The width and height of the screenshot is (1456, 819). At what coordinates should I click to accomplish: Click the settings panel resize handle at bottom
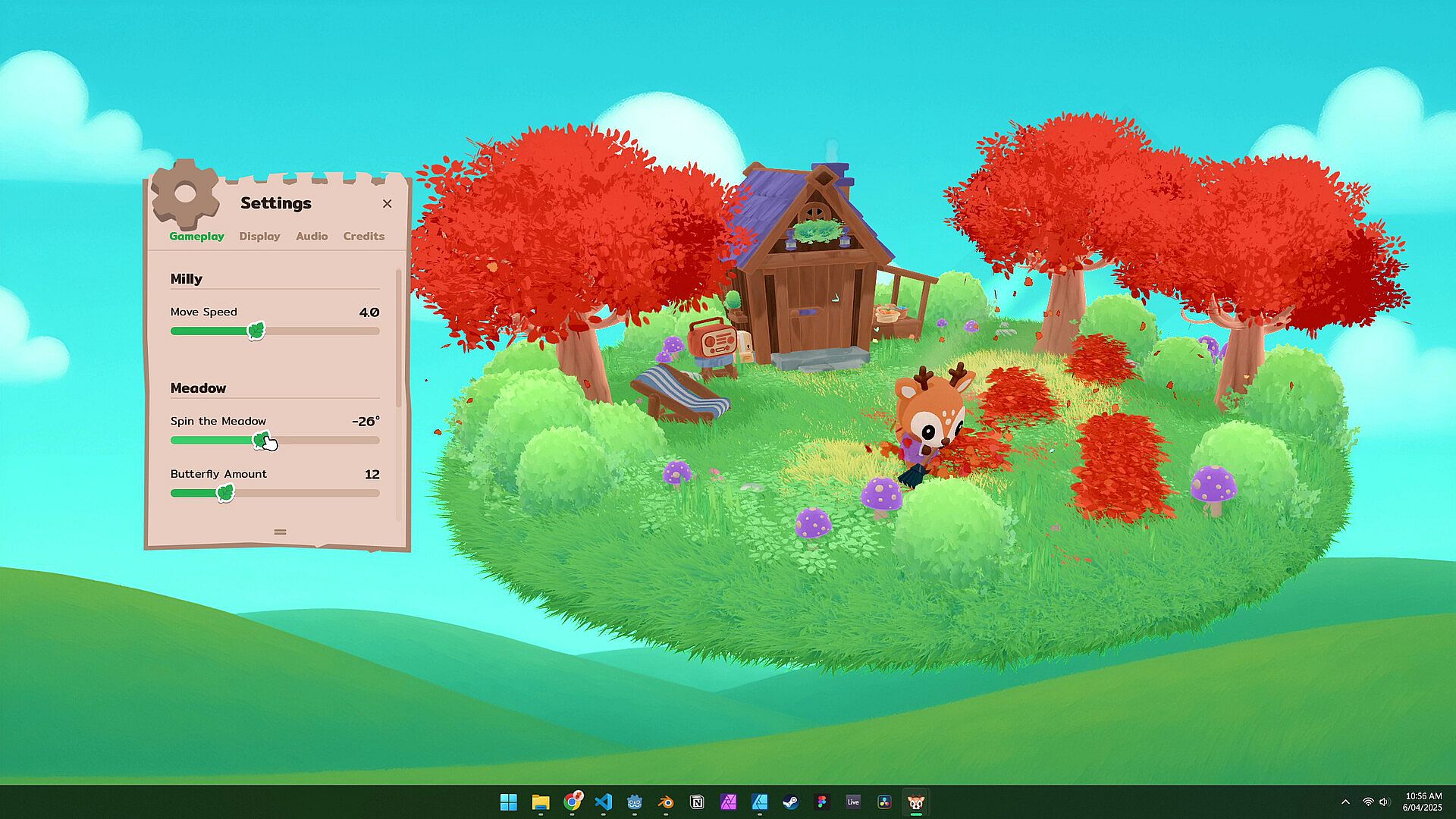[x=280, y=532]
